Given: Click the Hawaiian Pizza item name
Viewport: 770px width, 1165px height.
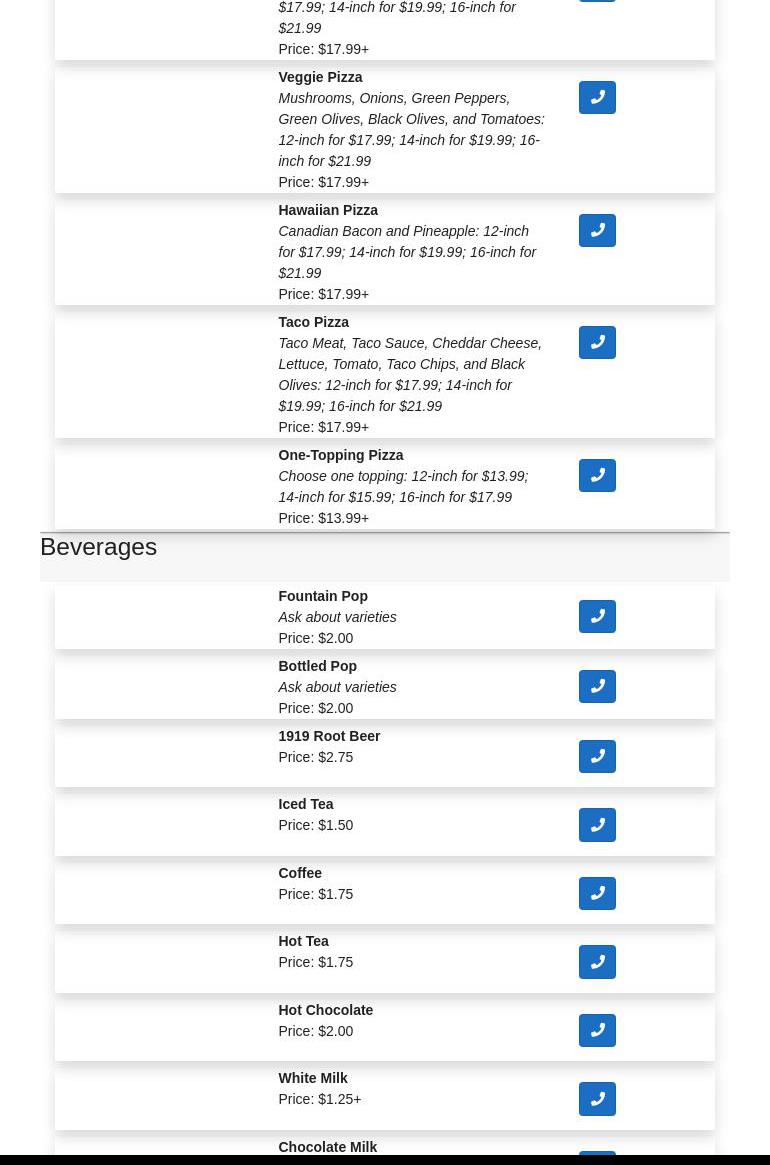Looking at the screenshot, I should coord(327,210).
